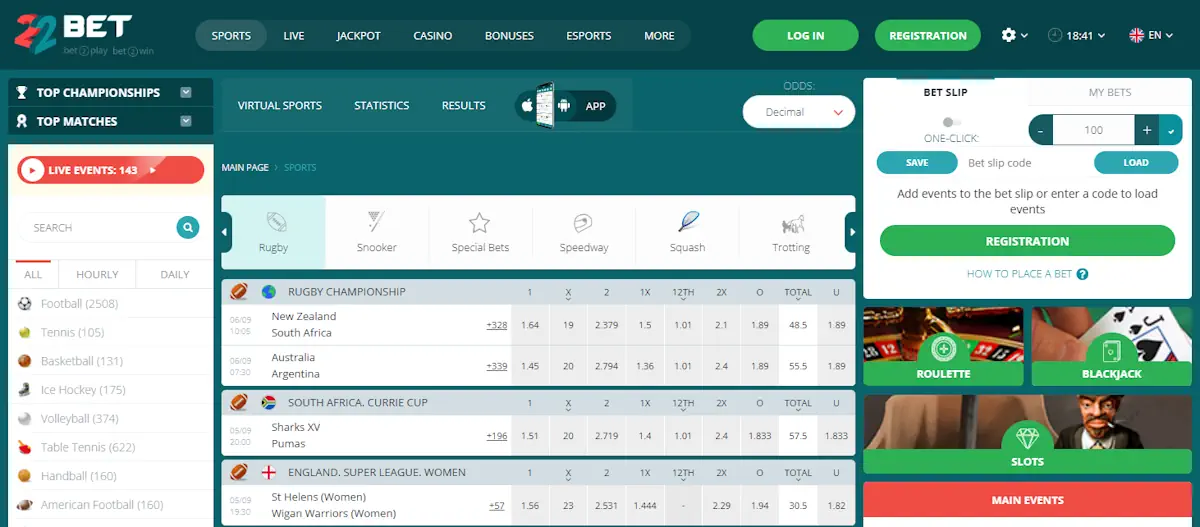Click the Football ball icon in sidebar
This screenshot has width=1200, height=527.
click(x=25, y=303)
